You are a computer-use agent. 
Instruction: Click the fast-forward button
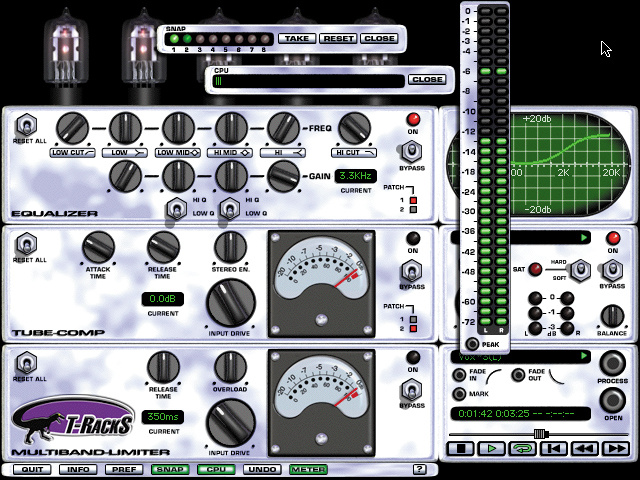pyautogui.click(x=616, y=449)
